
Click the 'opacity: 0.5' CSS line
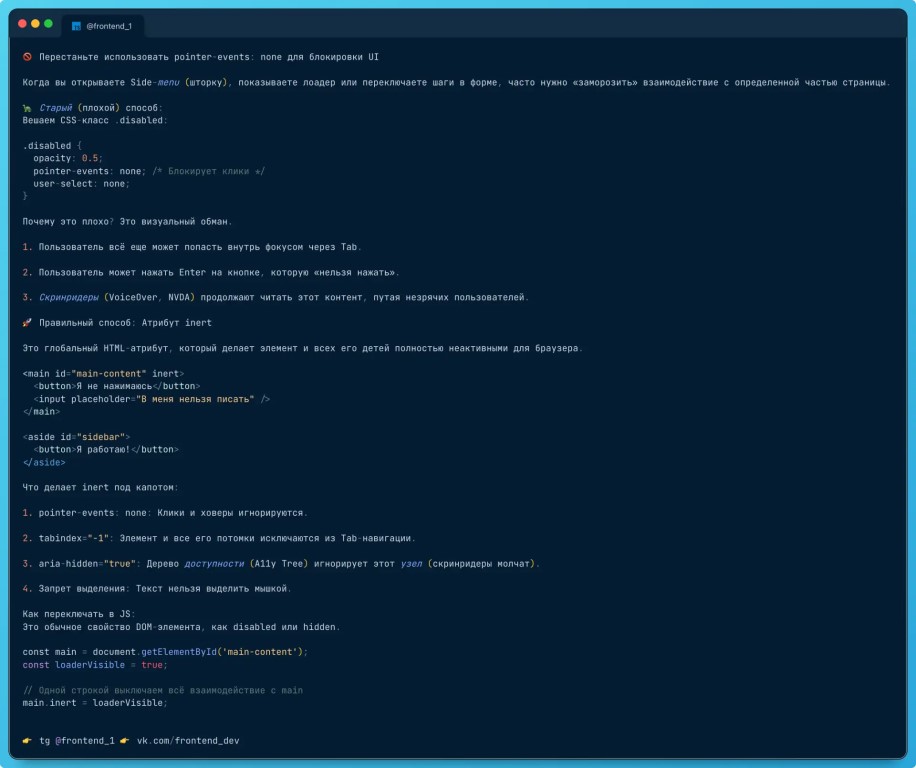(x=68, y=158)
